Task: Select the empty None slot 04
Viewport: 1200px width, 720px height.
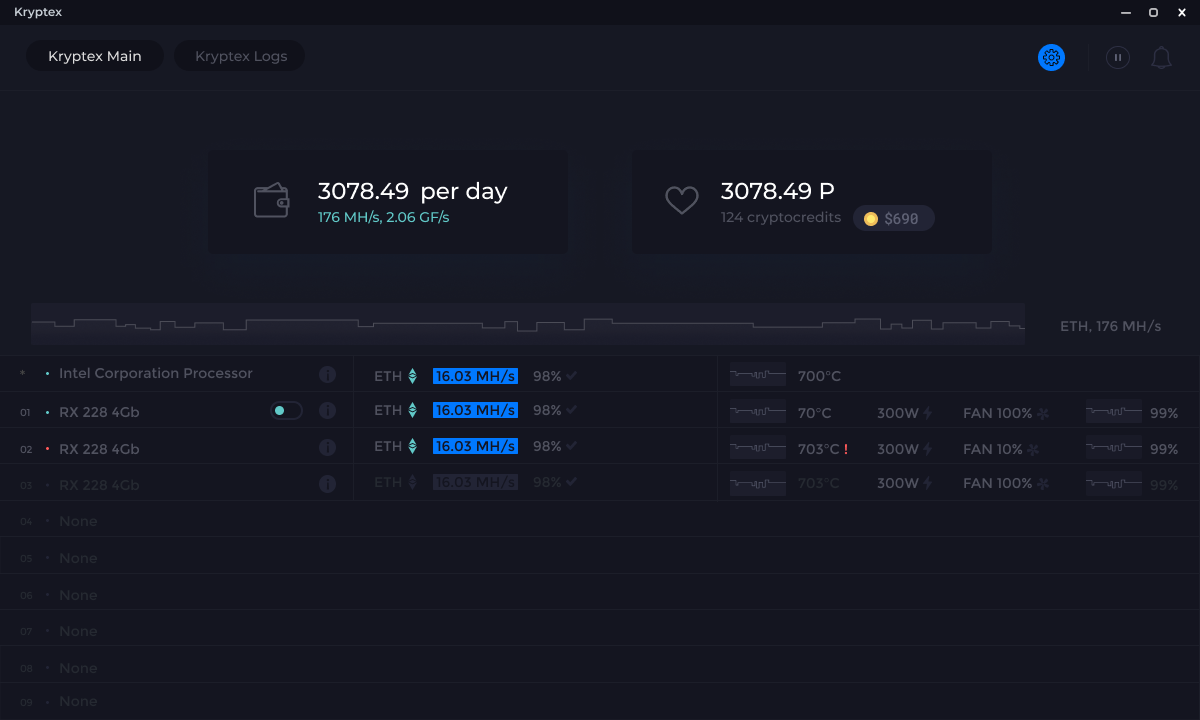Action: [x=600, y=521]
